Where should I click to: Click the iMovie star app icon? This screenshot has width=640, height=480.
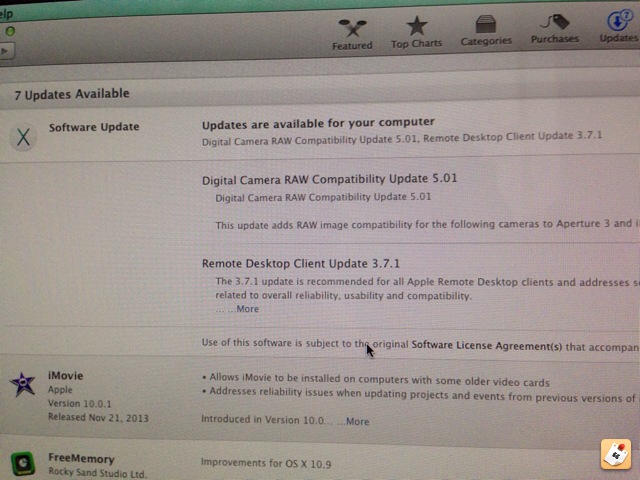click(22, 384)
